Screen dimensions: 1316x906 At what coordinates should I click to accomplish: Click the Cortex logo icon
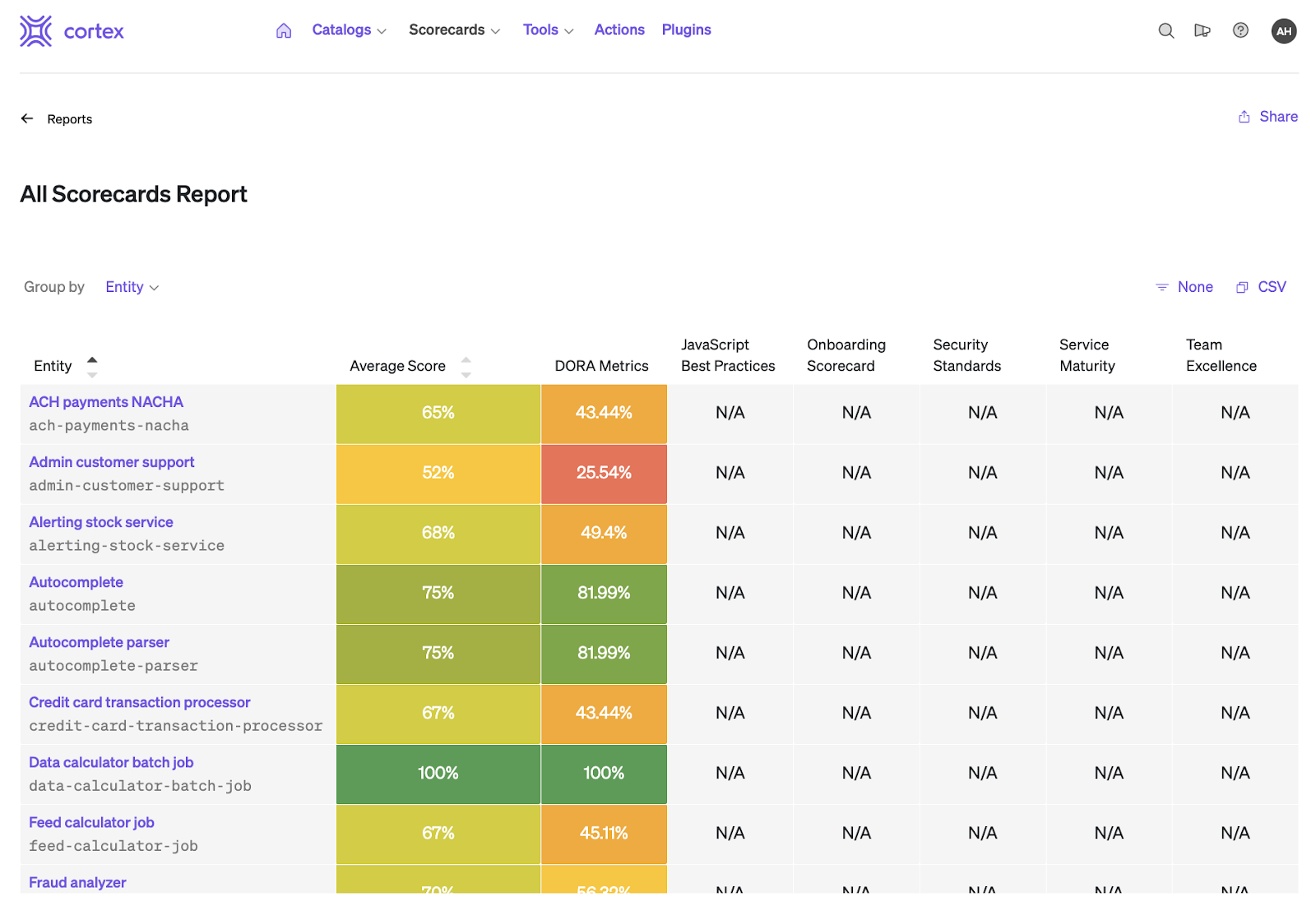click(36, 31)
